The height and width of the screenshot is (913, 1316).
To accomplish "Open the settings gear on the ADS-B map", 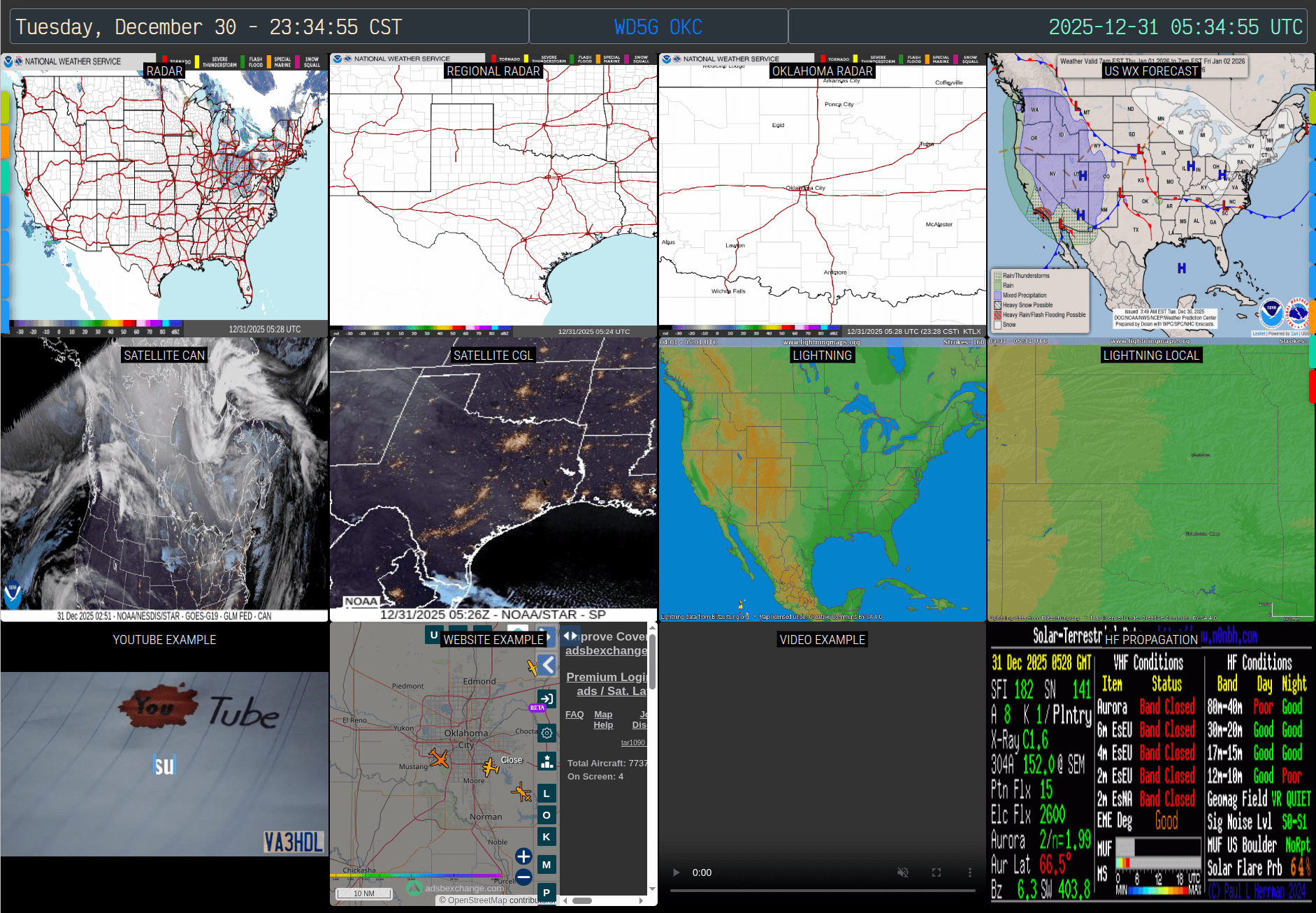I will [547, 733].
